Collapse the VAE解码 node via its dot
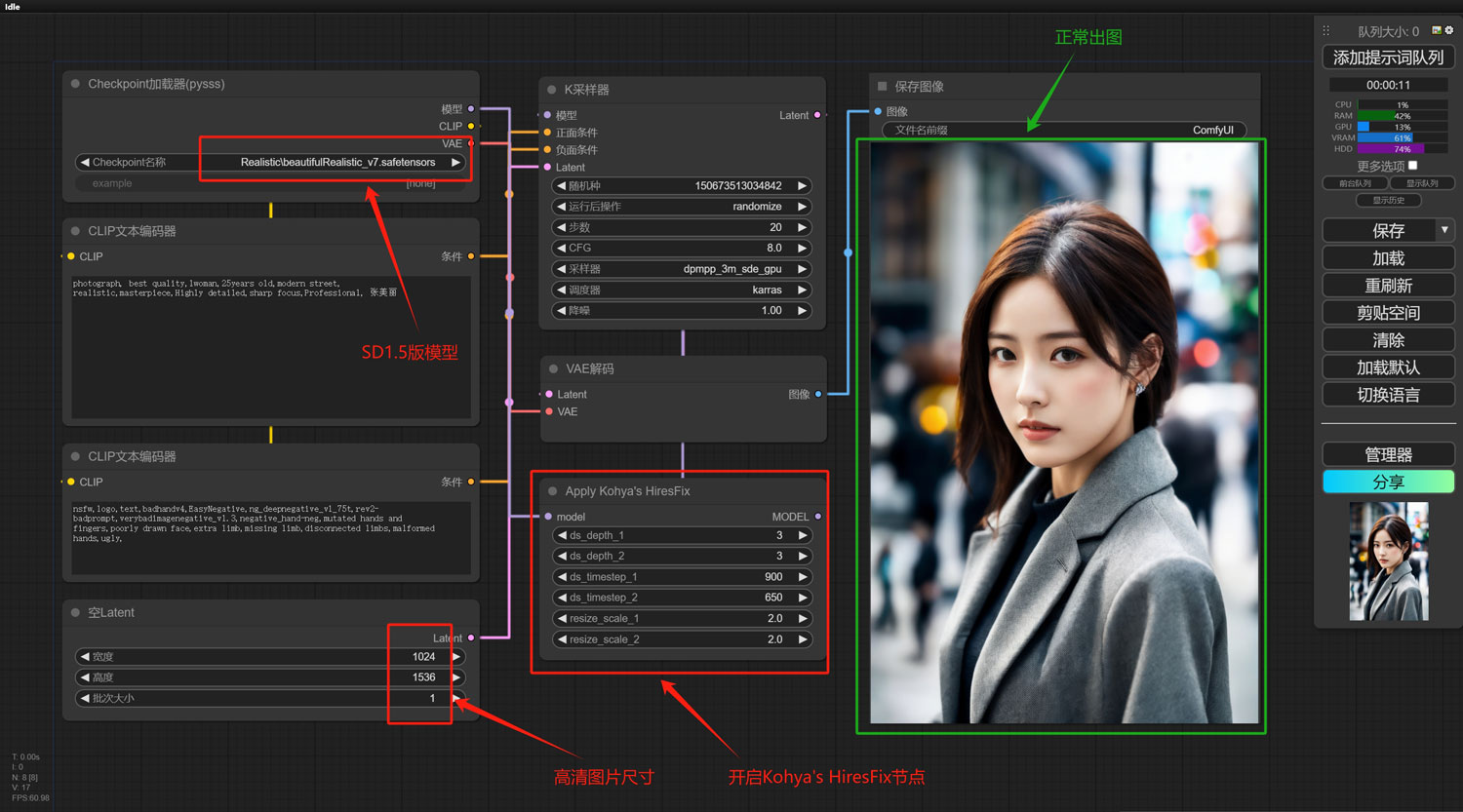Image resolution: width=1463 pixels, height=812 pixels. (x=553, y=368)
